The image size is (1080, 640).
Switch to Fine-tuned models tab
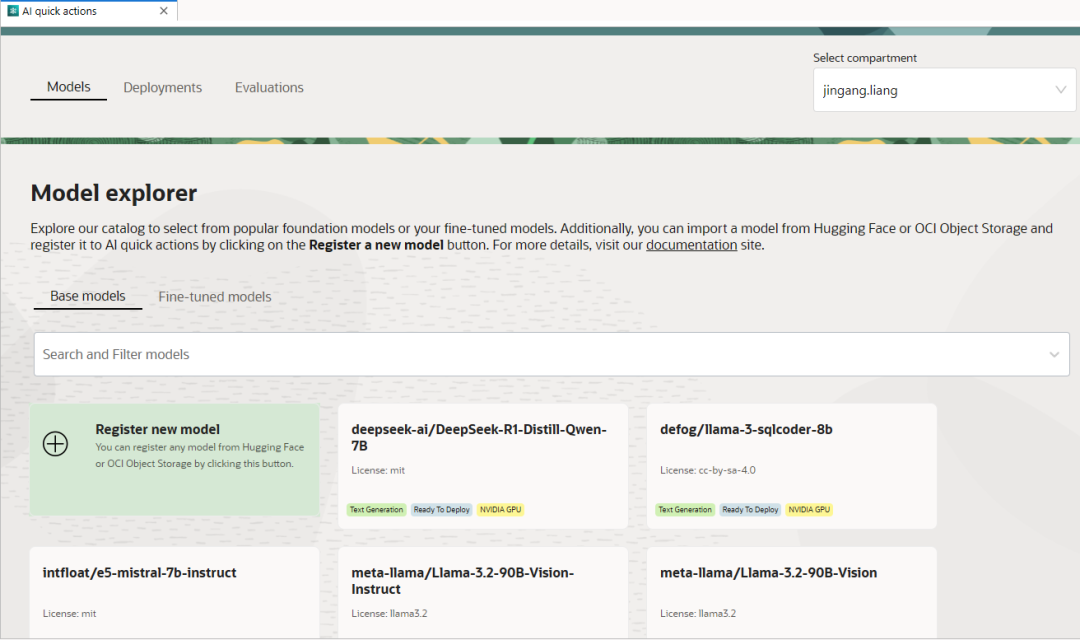click(215, 297)
